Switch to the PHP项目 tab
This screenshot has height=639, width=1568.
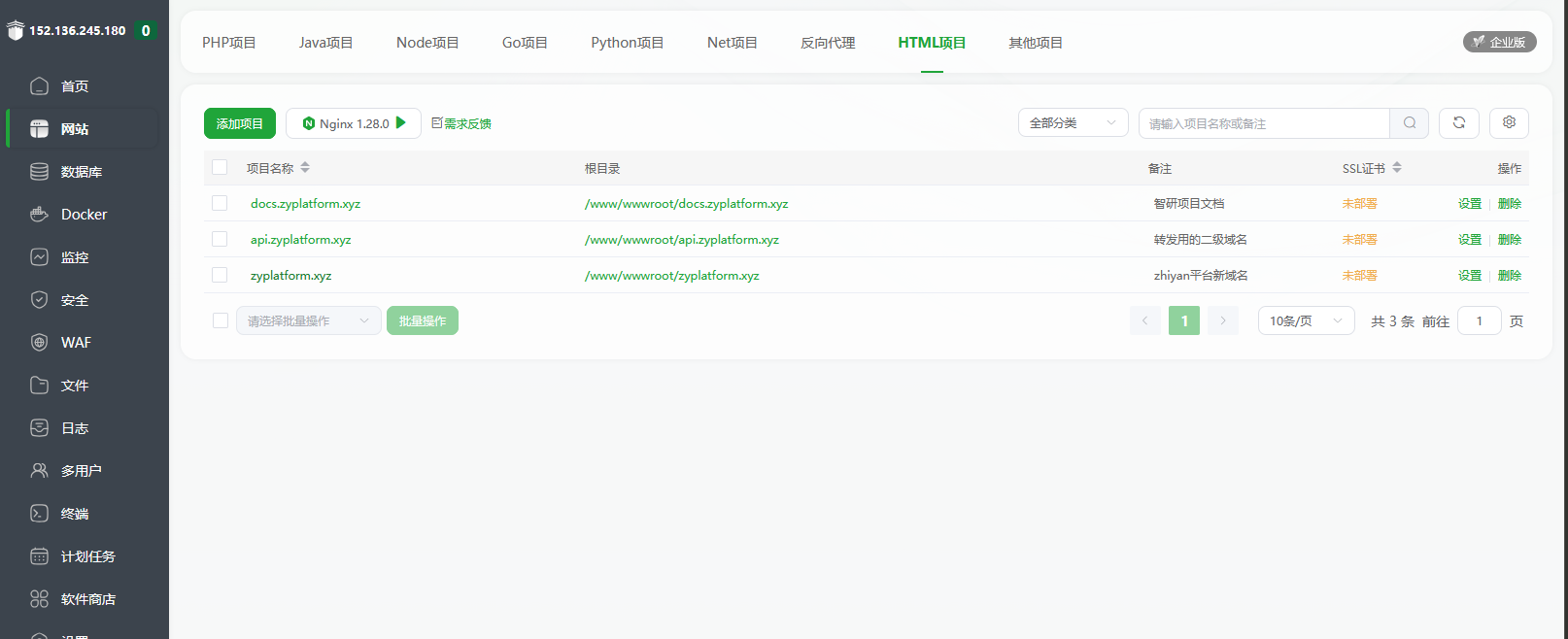(x=229, y=43)
